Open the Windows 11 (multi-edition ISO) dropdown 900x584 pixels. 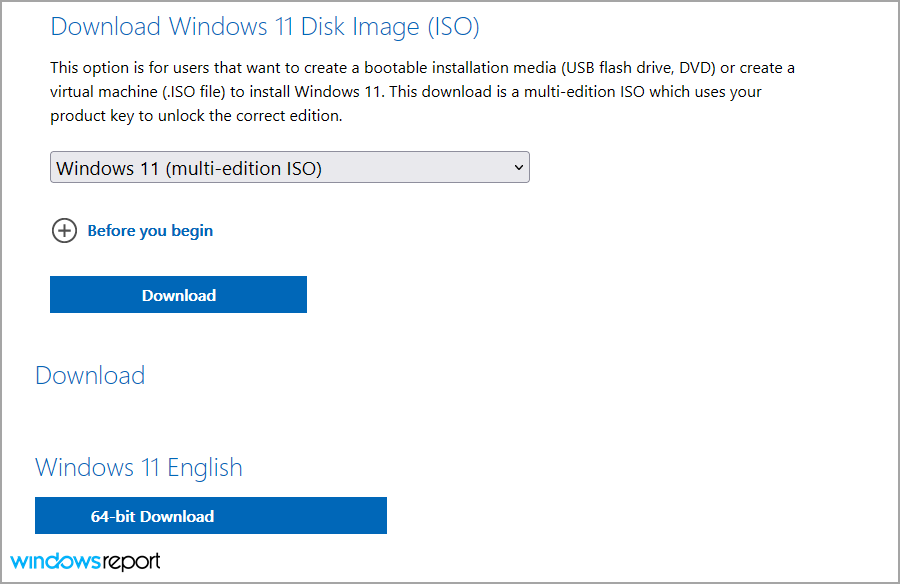click(x=289, y=167)
